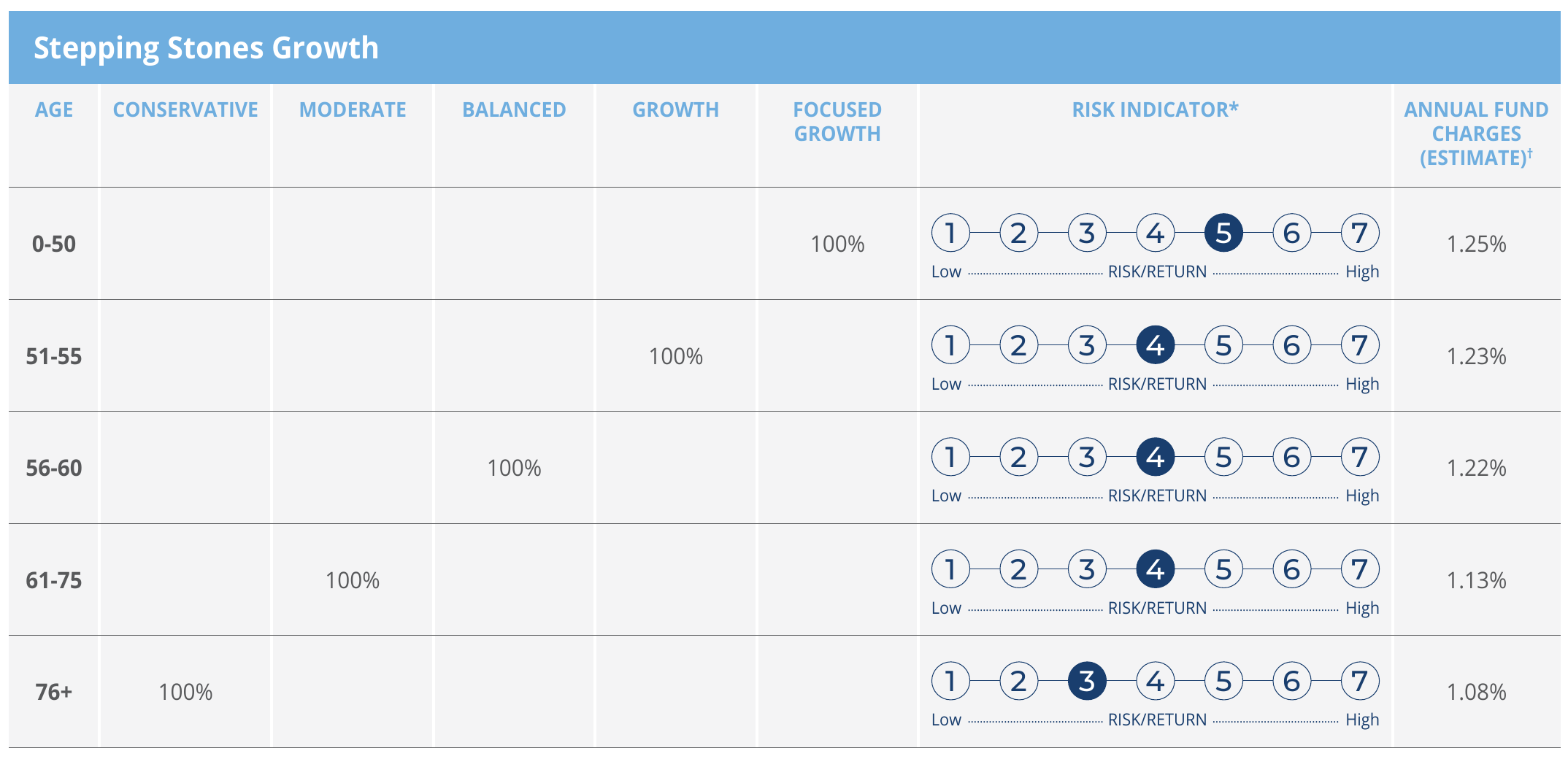Click the 100% Balanced cell for 56-60
The image size is (1568, 759).
[514, 468]
